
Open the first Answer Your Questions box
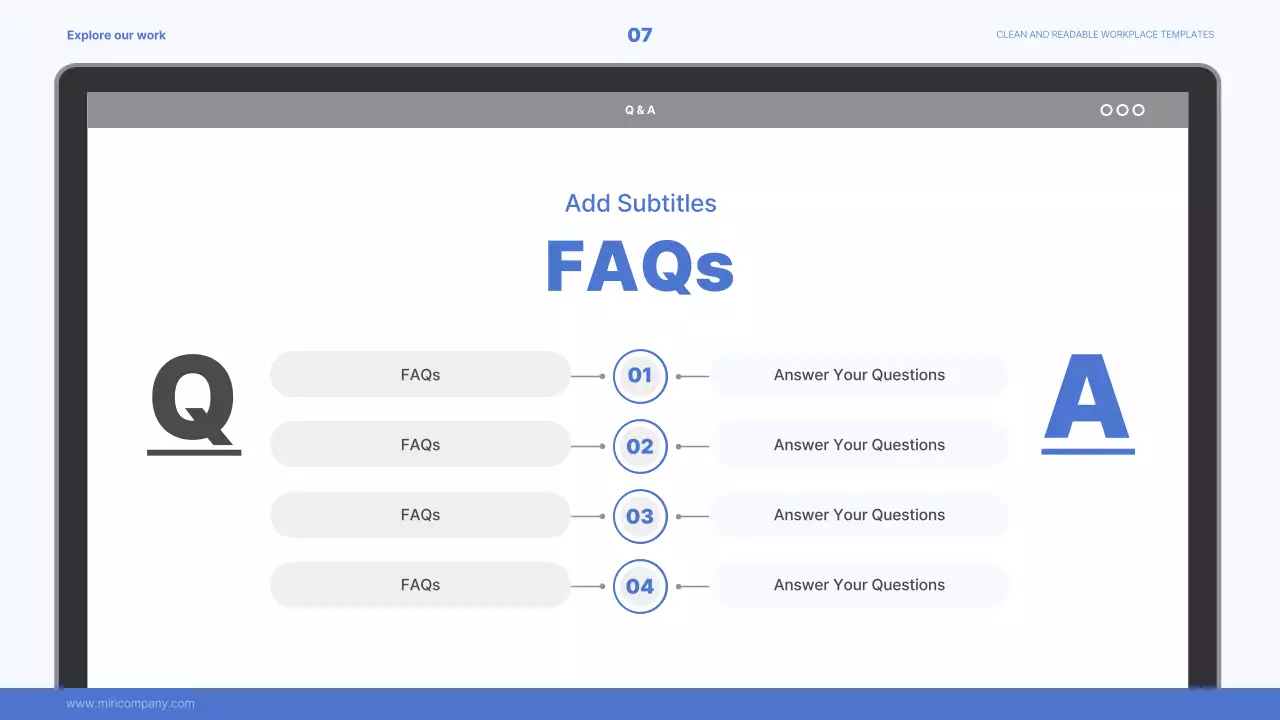(859, 375)
